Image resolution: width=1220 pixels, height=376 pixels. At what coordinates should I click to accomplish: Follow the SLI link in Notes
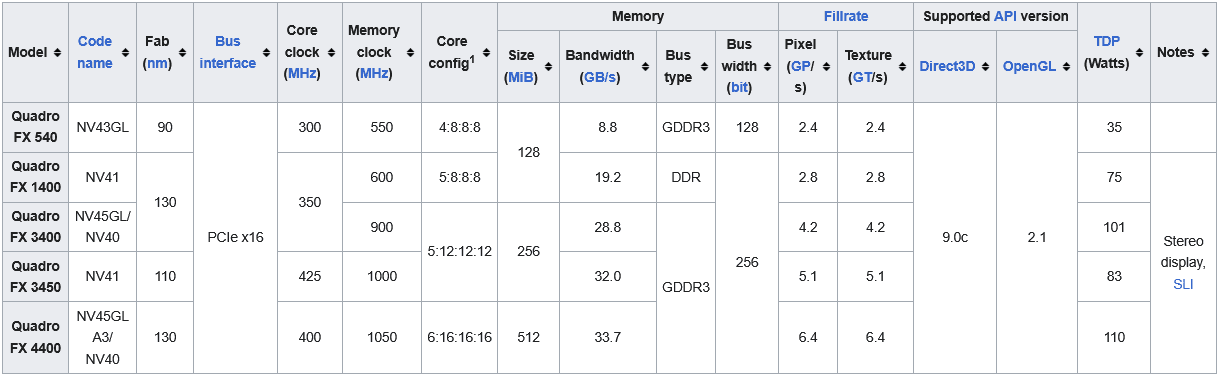point(1183,284)
